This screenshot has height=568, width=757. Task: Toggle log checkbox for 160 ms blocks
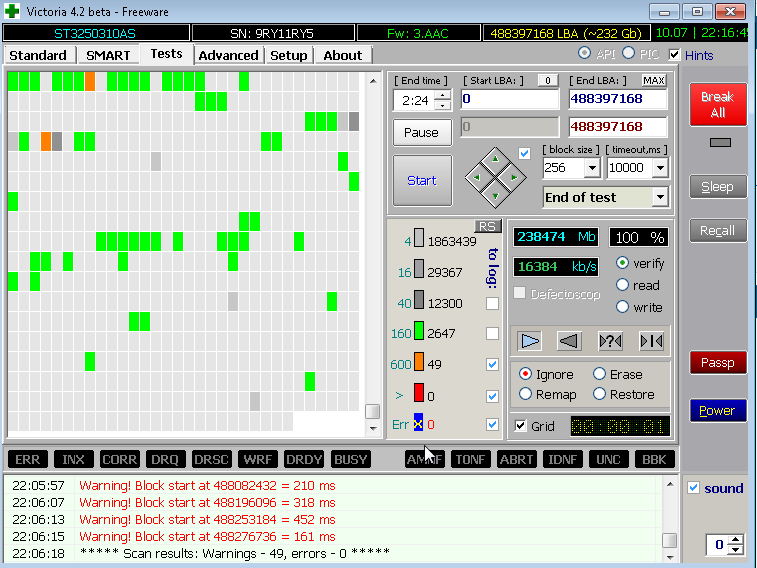point(492,333)
